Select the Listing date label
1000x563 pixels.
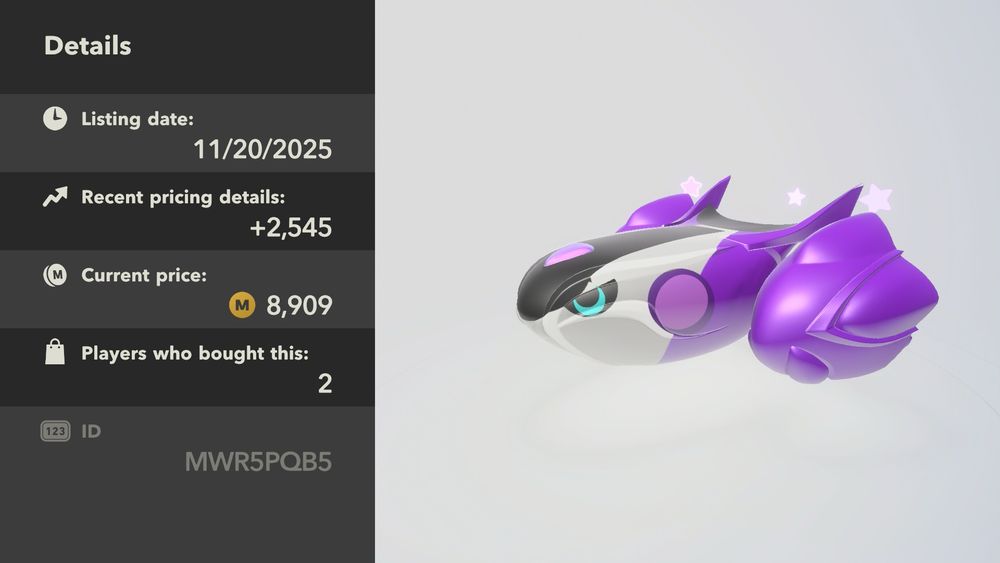tap(137, 119)
